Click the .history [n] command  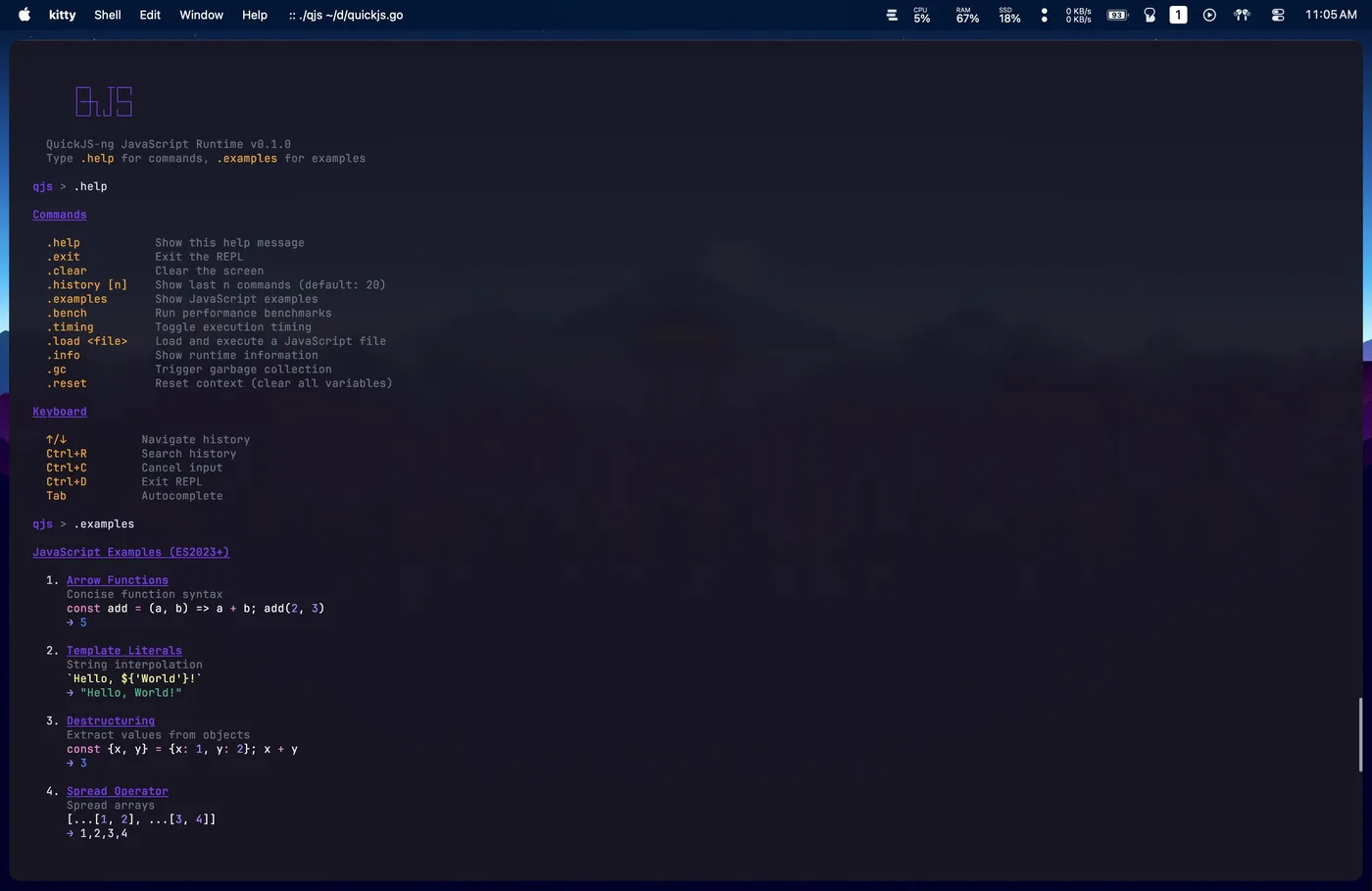coord(87,285)
